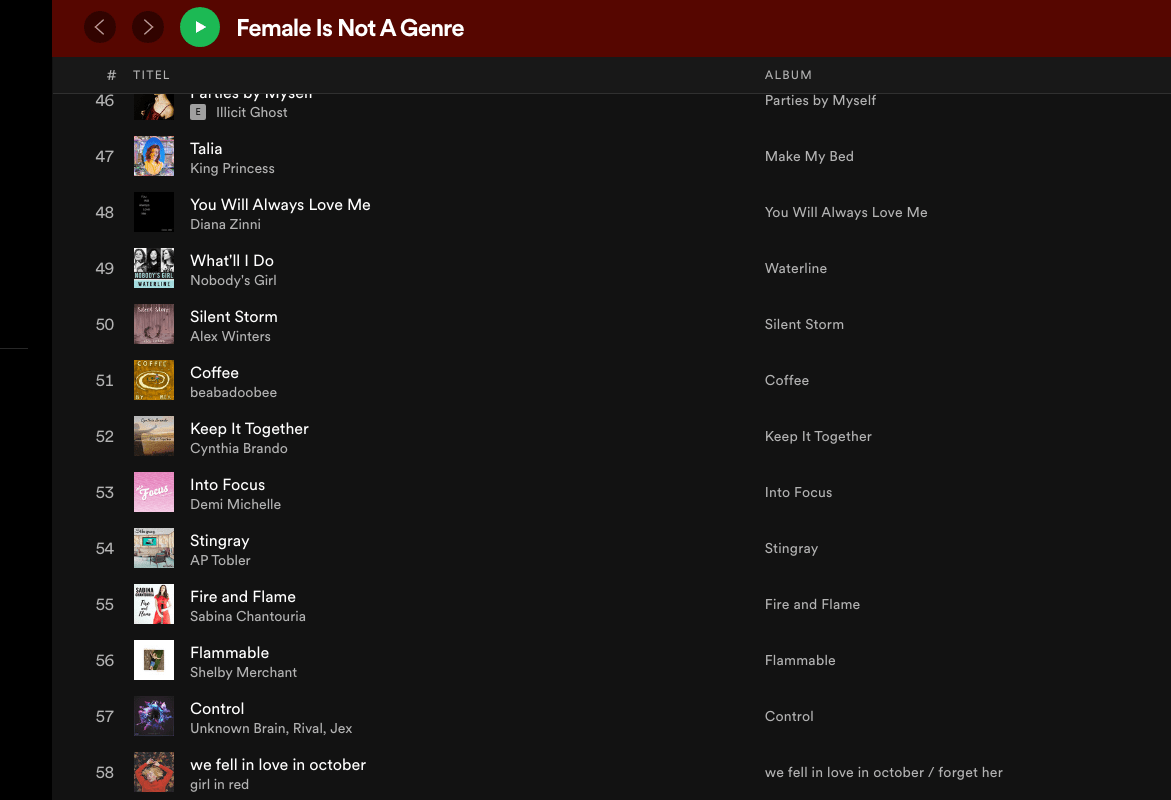Click the Fire and Flame cover art
Screen dimensions: 1171x800
coord(154,604)
